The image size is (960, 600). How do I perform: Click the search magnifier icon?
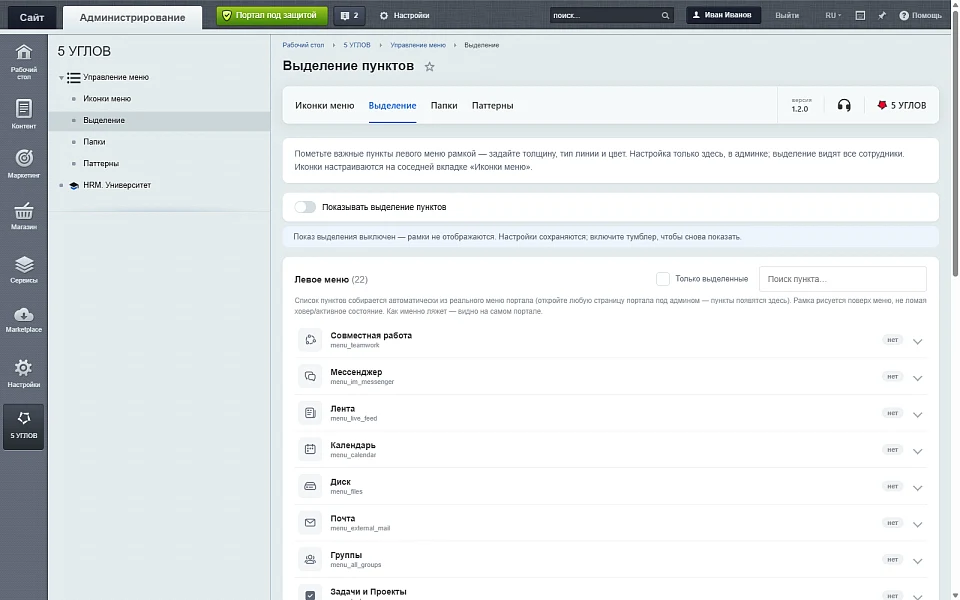click(666, 15)
